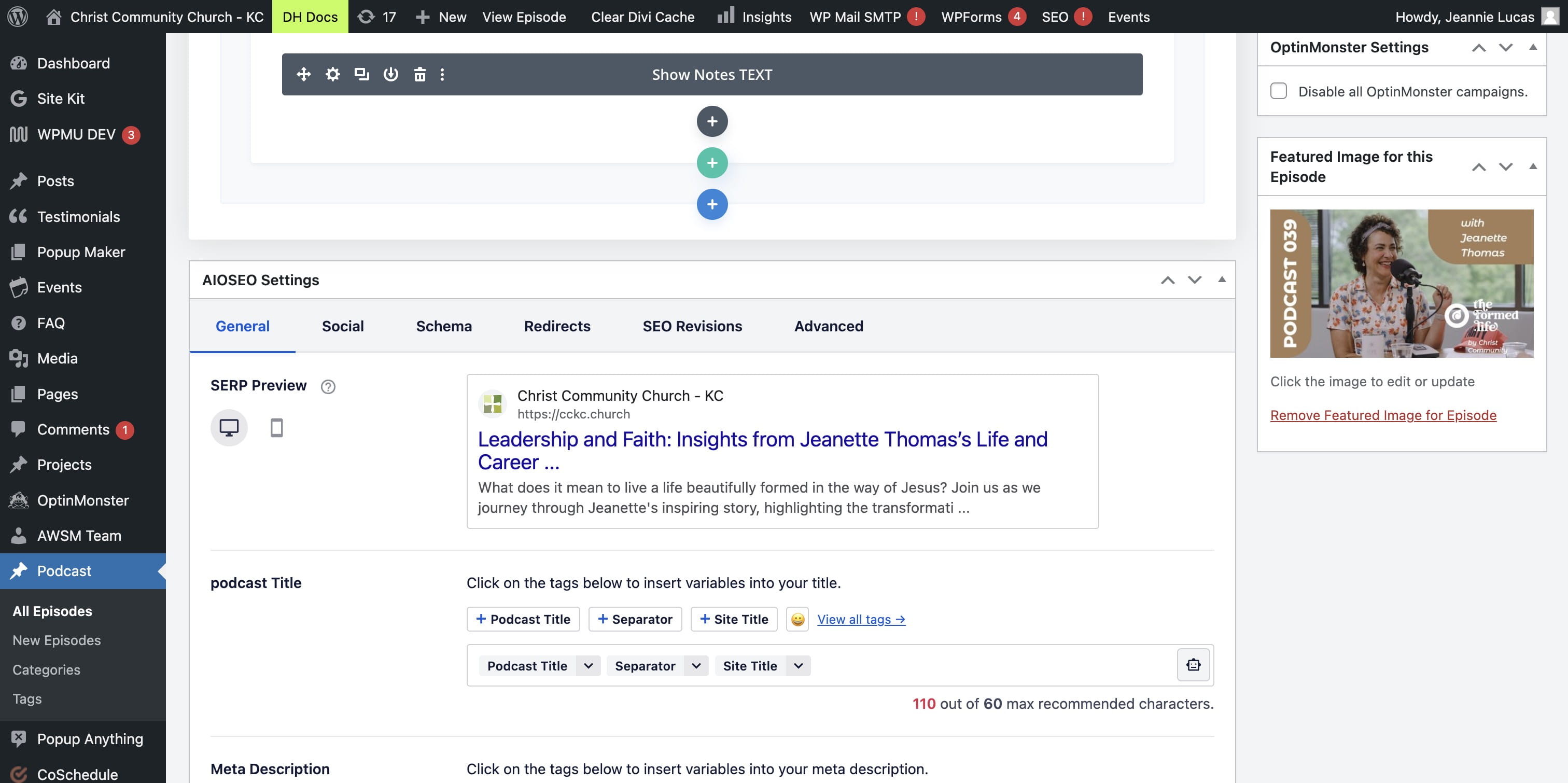
Task: Move AIOSEO Settings panel up
Action: [x=1168, y=280]
